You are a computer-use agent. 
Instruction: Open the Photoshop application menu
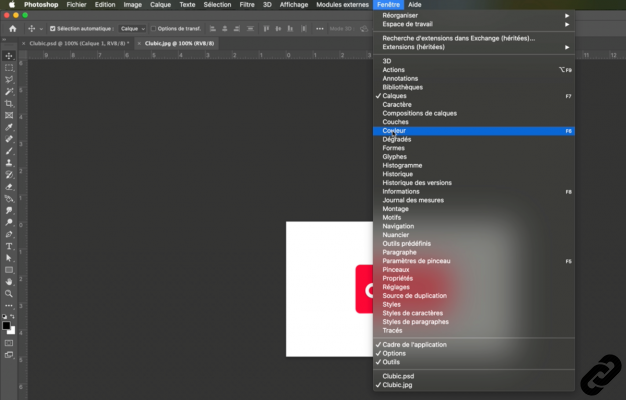tap(41, 5)
